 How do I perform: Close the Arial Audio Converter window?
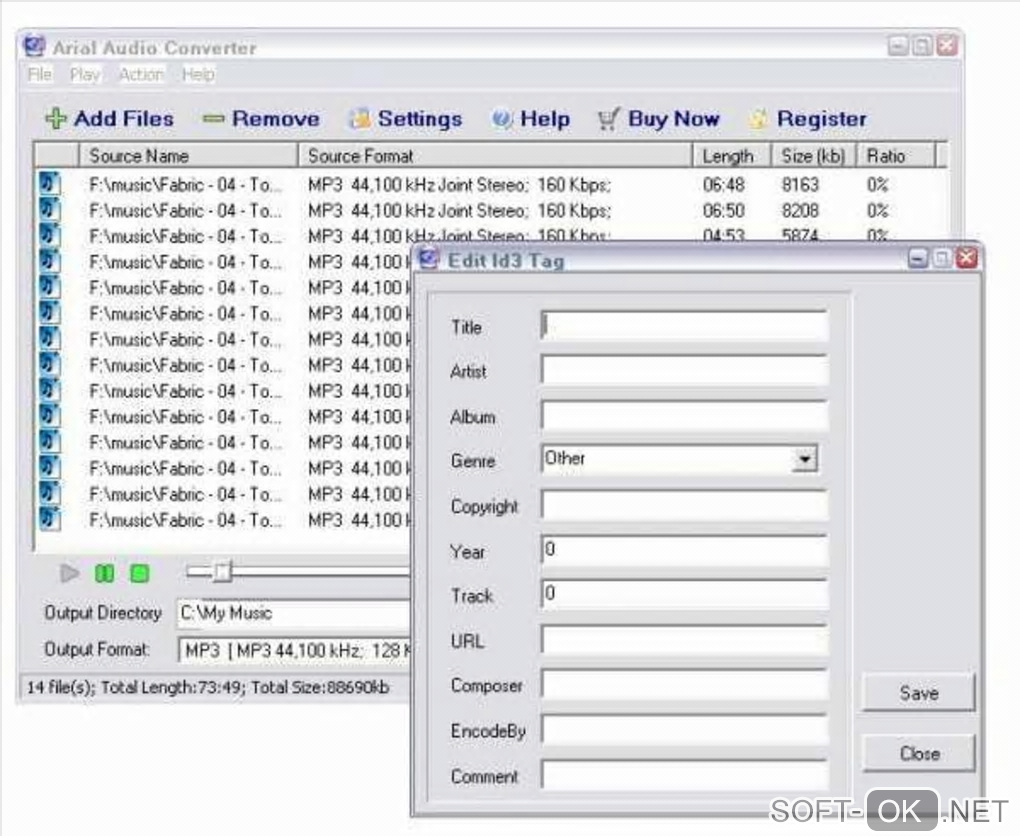[x=947, y=46]
